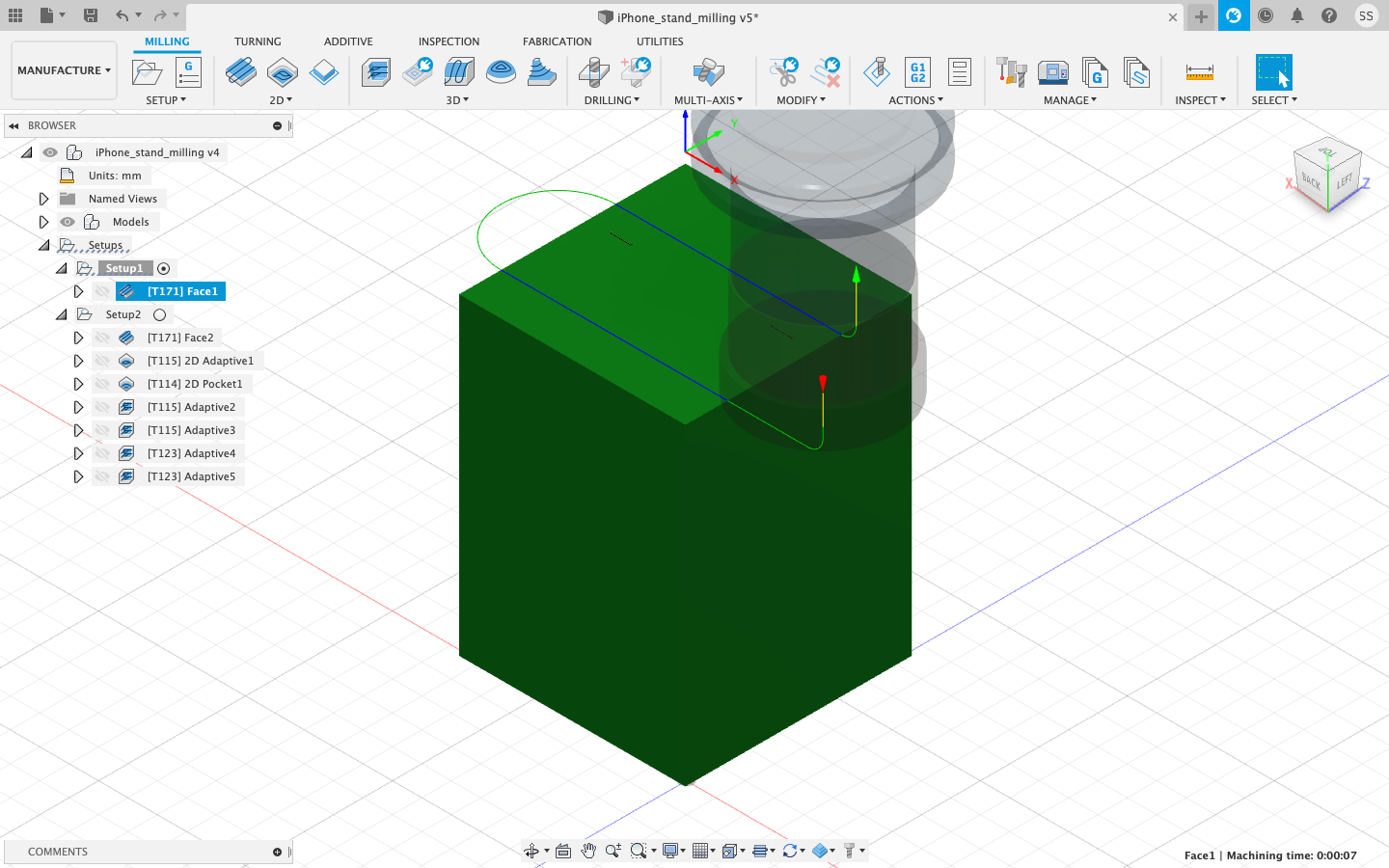Image resolution: width=1389 pixels, height=868 pixels.
Task: Open the Help question mark menu
Action: click(x=1329, y=15)
